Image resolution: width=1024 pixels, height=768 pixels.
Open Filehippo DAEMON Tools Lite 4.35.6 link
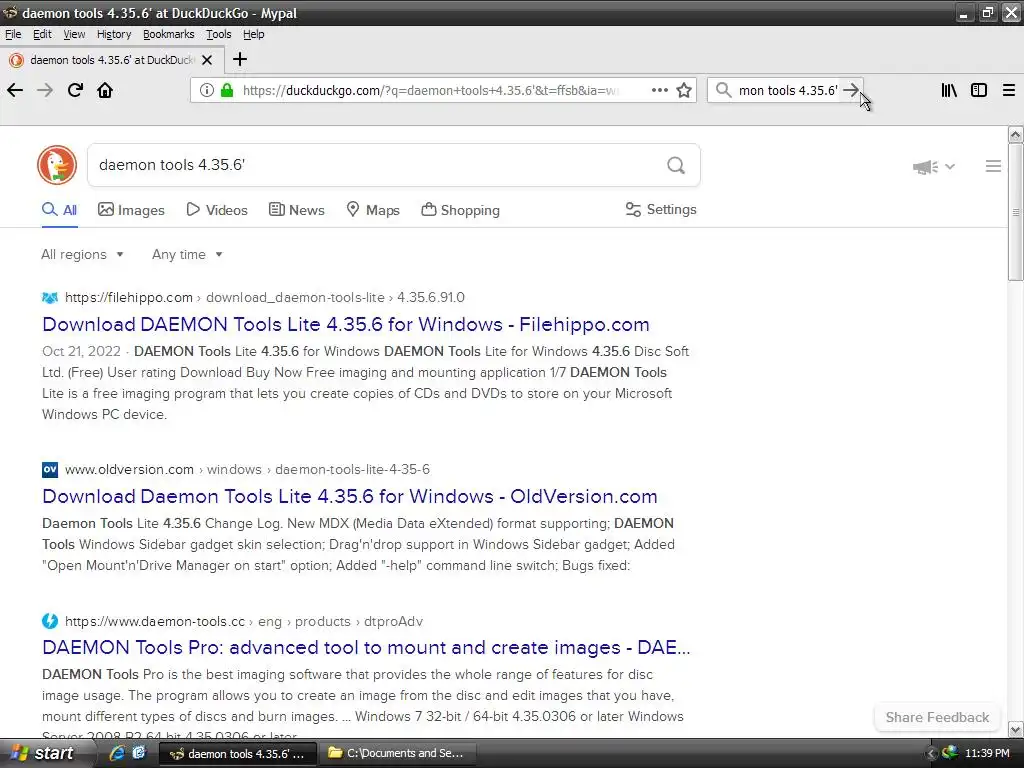pos(345,325)
